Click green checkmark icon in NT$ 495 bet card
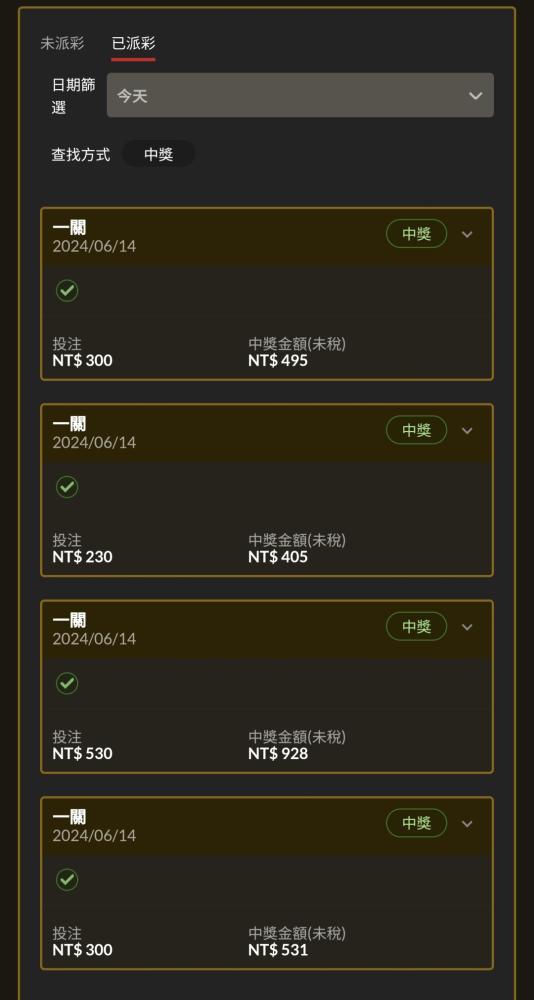This screenshot has height=1000, width=534. pos(67,291)
